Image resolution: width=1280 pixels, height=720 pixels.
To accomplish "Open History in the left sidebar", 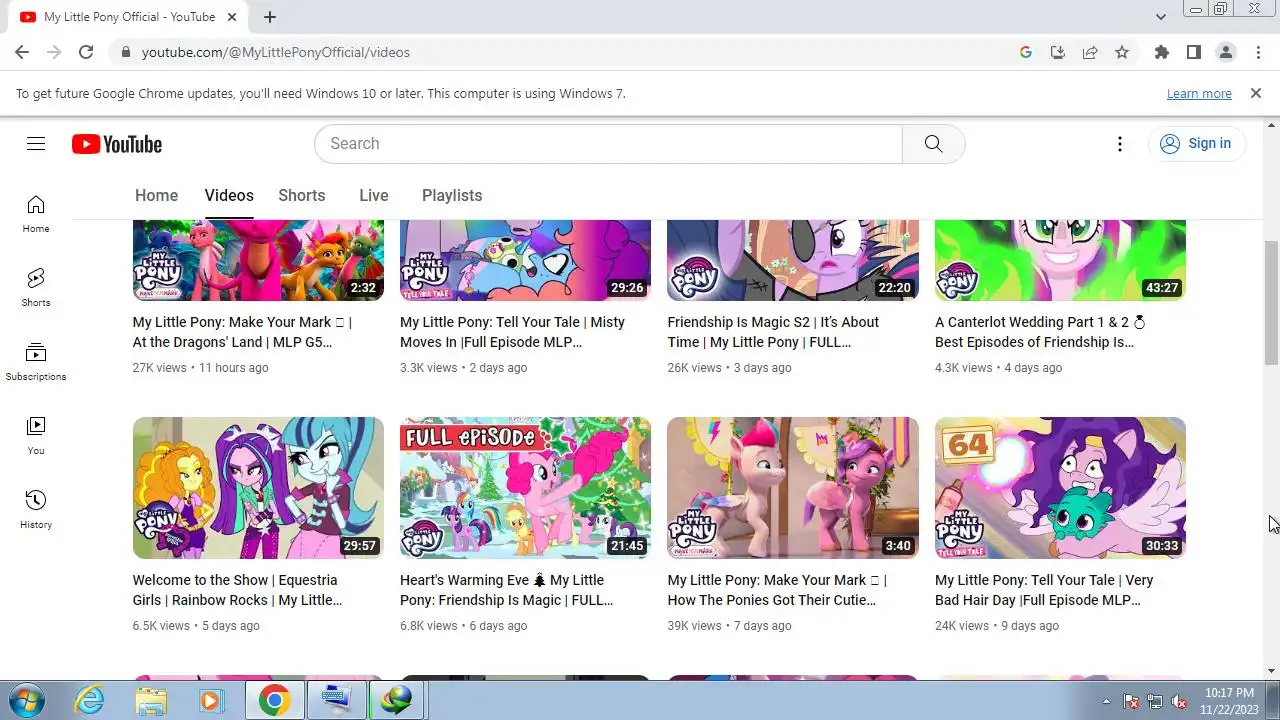I will point(36,510).
